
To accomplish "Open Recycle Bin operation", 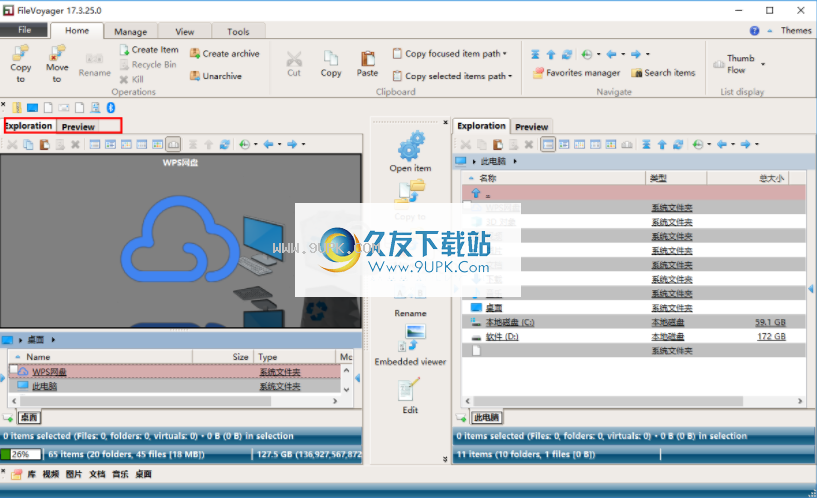I will click(148, 65).
